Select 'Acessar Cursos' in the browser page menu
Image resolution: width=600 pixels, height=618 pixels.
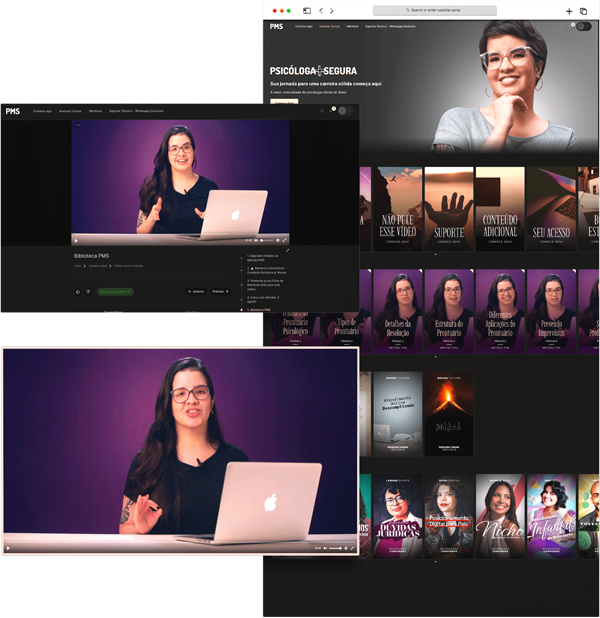click(x=329, y=26)
